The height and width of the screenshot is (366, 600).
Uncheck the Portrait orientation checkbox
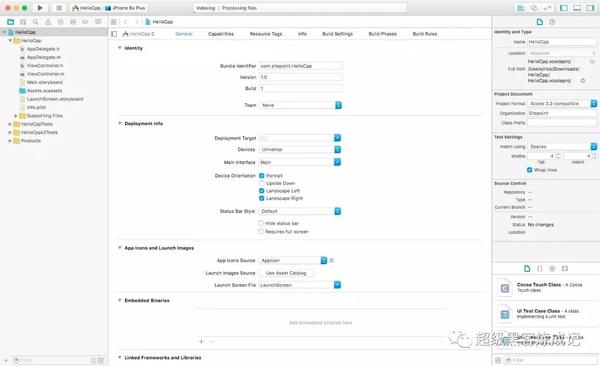[262, 176]
